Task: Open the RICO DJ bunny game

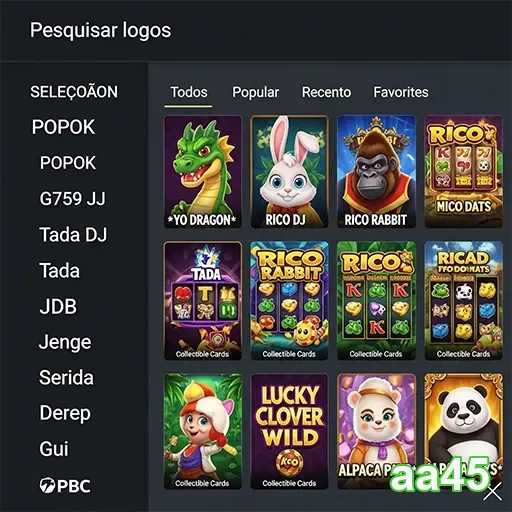Action: click(289, 172)
